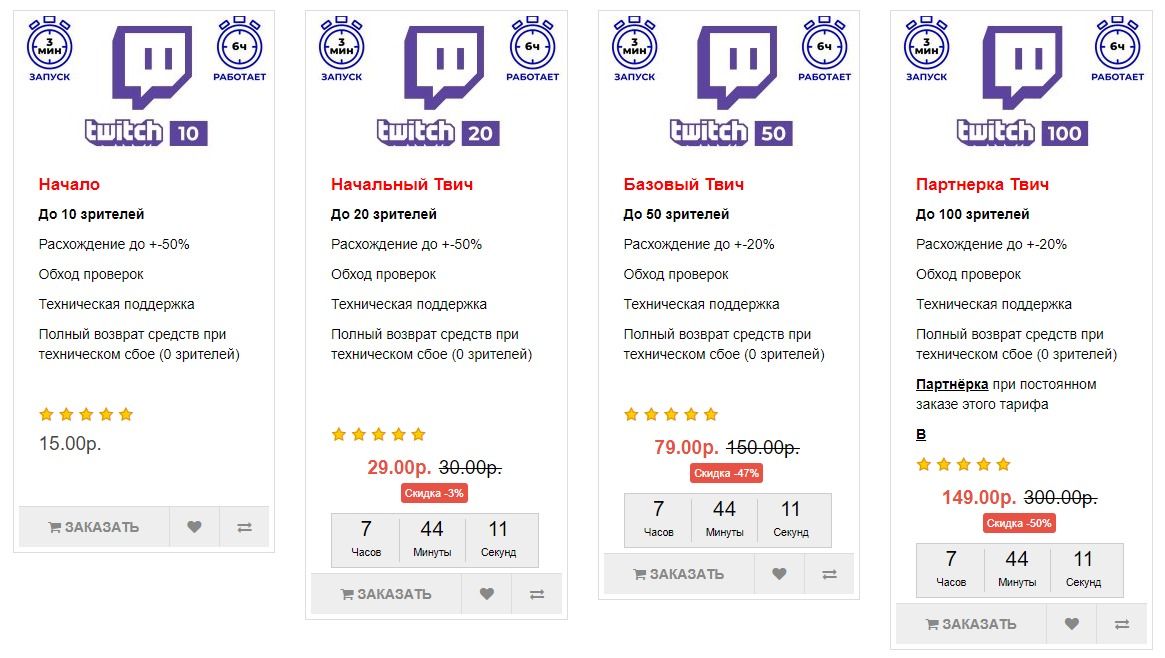The width and height of the screenshot is (1165, 658).
Task: Toggle the heart to favorite Начало
Action: click(194, 527)
